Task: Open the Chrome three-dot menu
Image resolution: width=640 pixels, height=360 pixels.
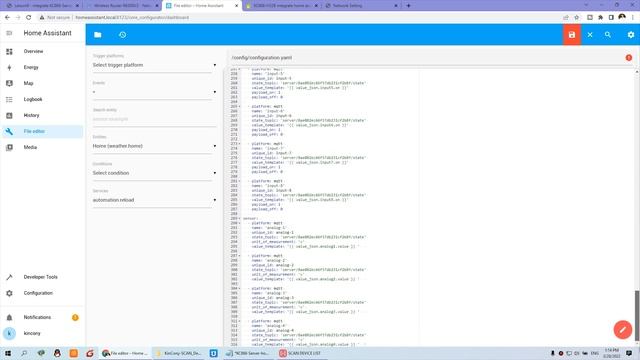Action: 633,18
